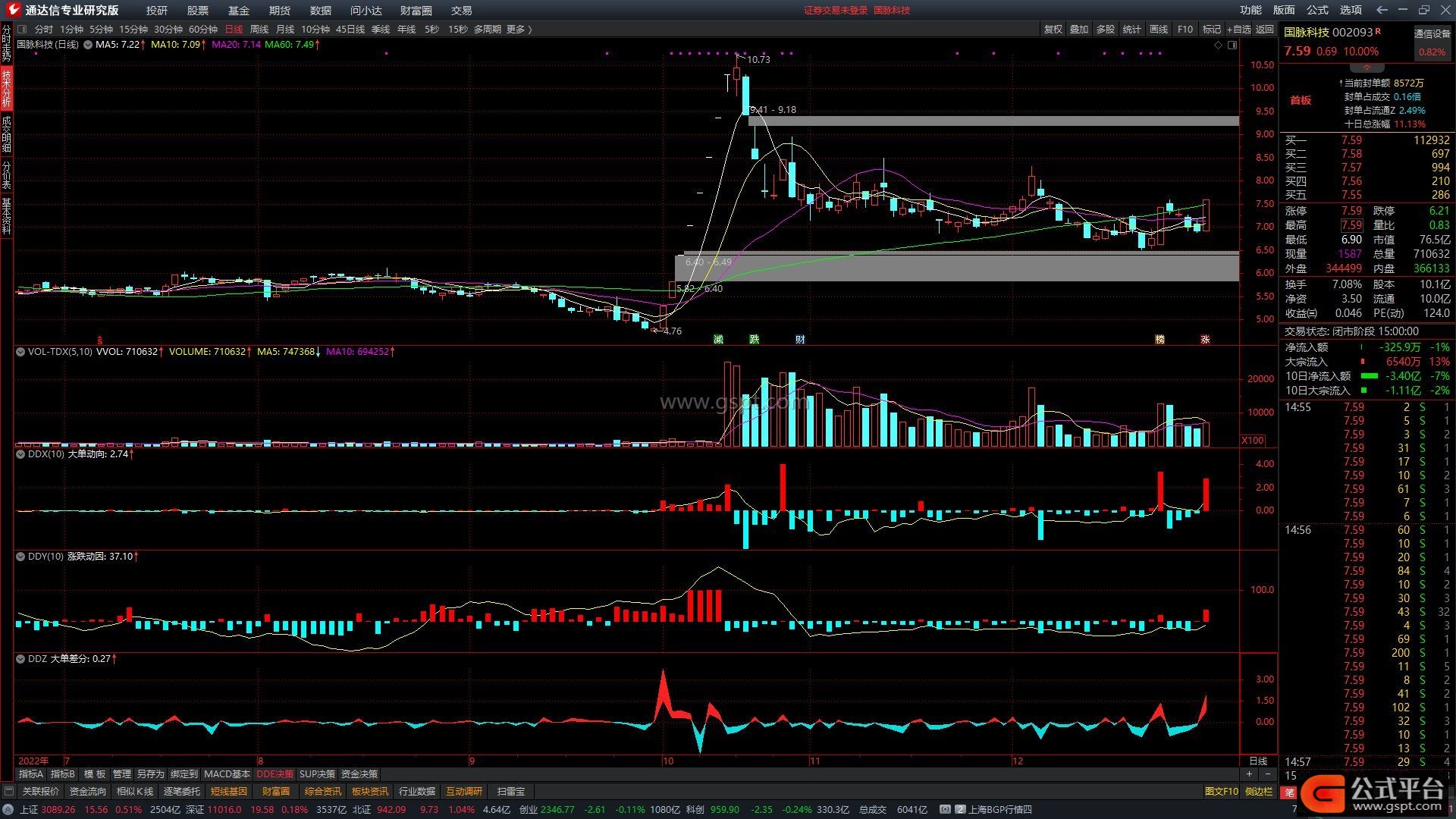The image size is (1456, 819).
Task: Click the 证券交易未登录 login status text
Action: click(836, 11)
